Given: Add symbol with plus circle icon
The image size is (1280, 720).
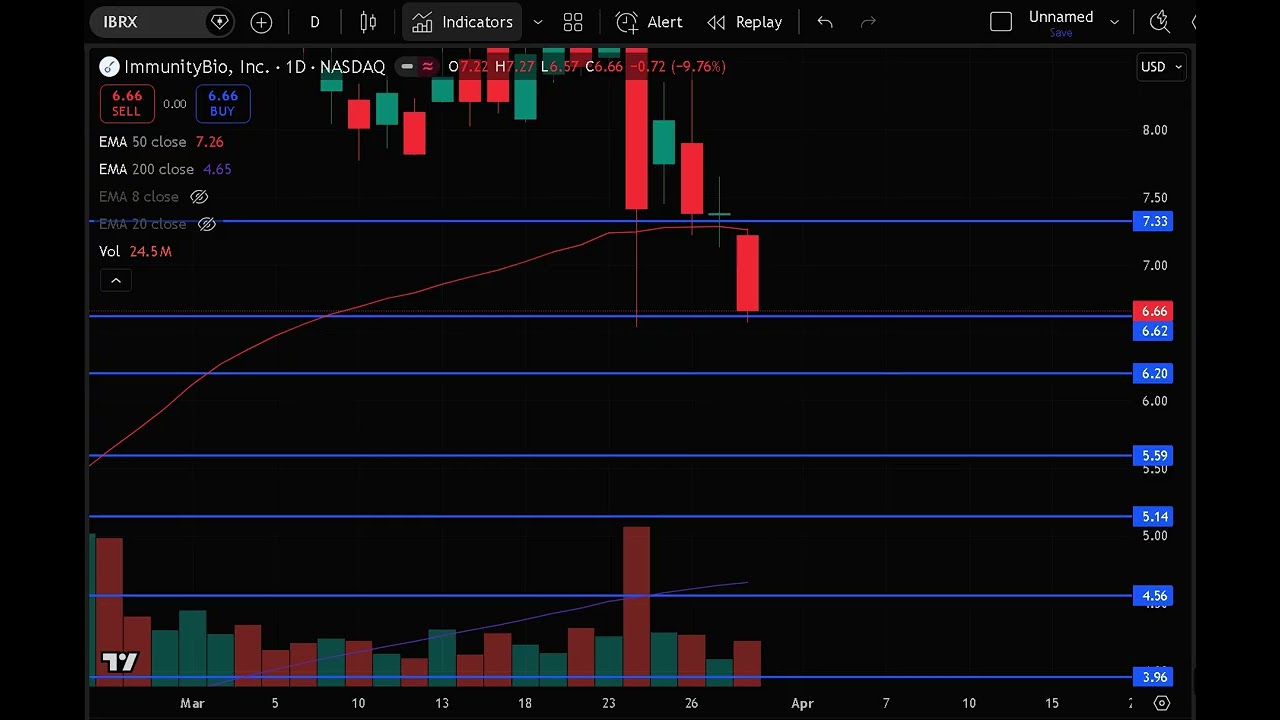Looking at the screenshot, I should [x=261, y=22].
